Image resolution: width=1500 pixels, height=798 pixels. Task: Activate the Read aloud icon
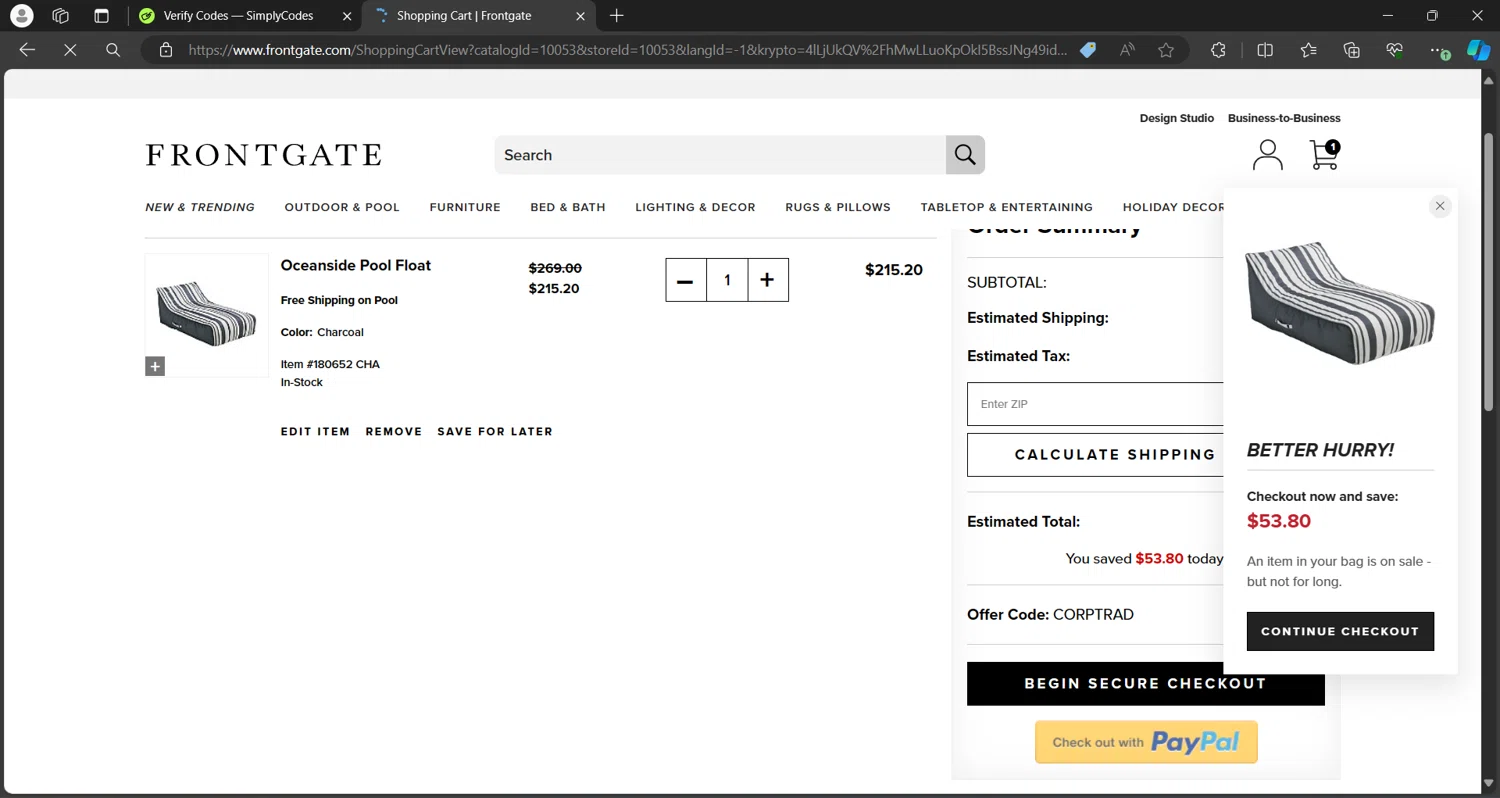coord(1127,50)
